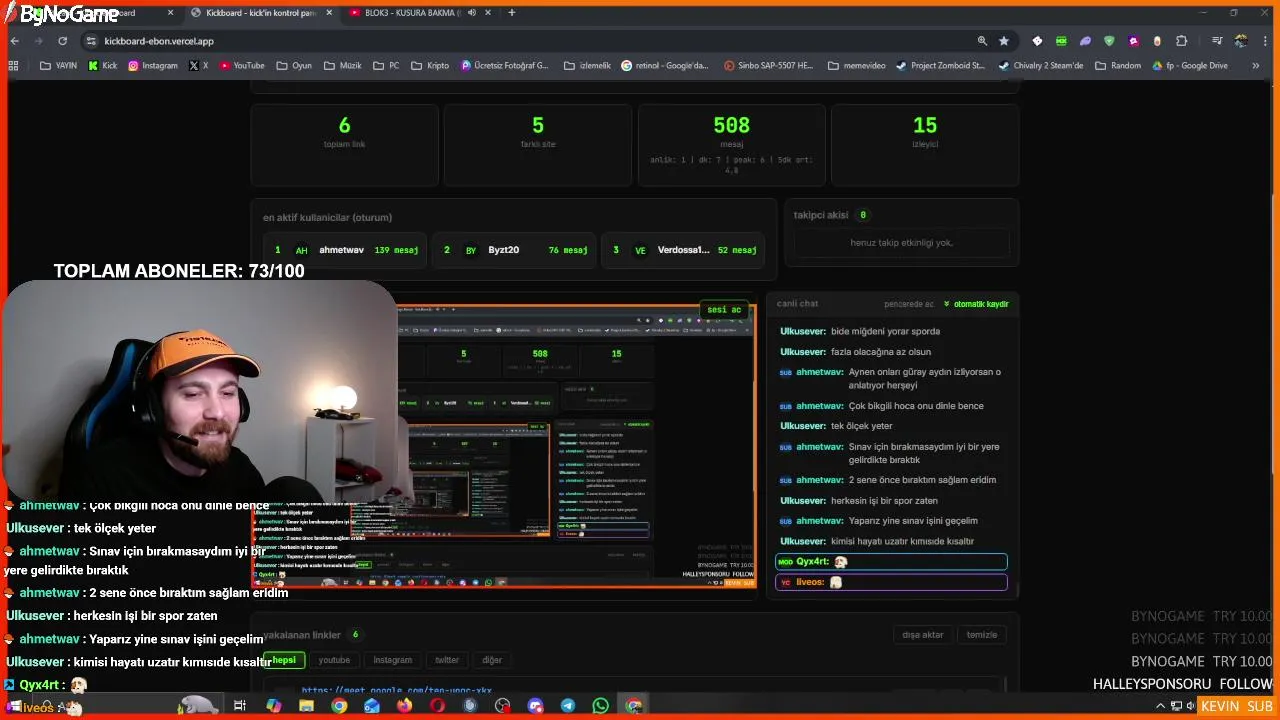Open the retinol Google search bookmark
The width and height of the screenshot is (1280, 720).
[665, 66]
